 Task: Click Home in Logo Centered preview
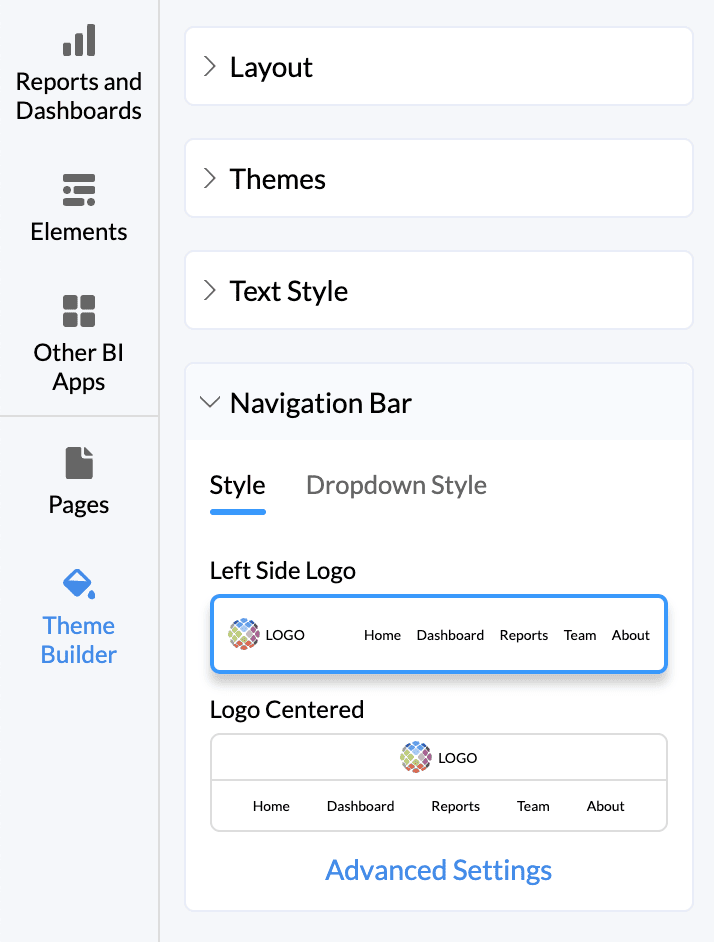[x=271, y=806]
